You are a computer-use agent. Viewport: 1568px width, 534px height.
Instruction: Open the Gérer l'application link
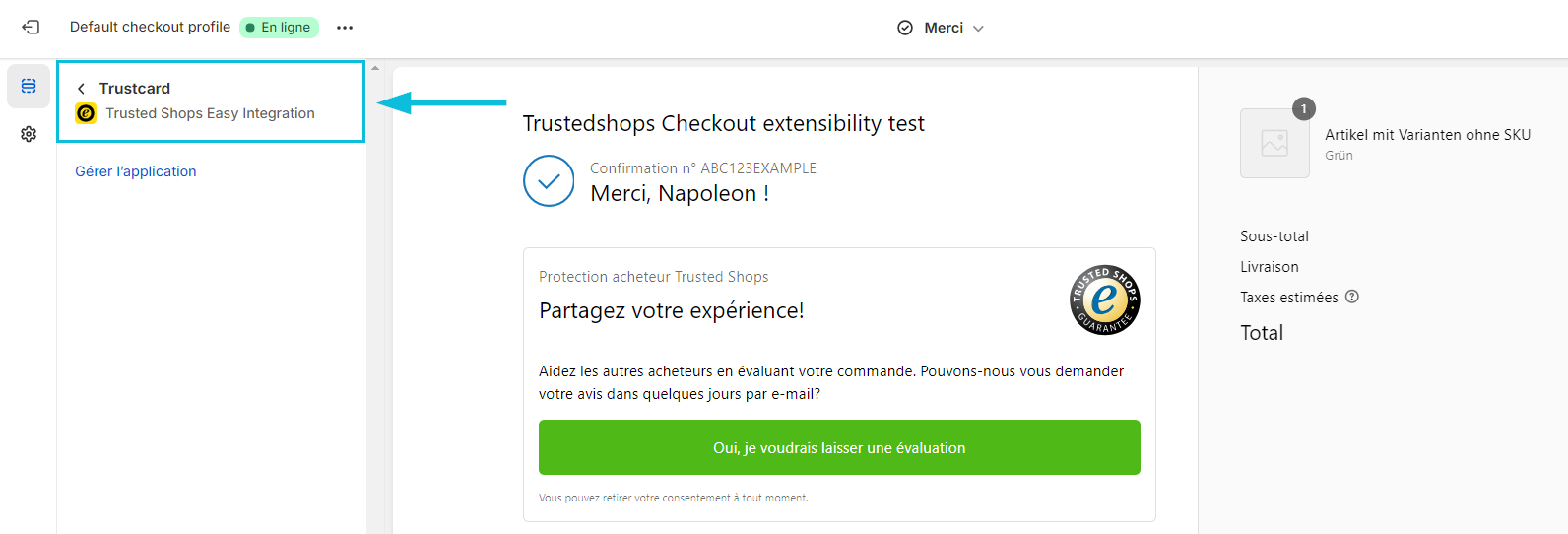pos(136,171)
